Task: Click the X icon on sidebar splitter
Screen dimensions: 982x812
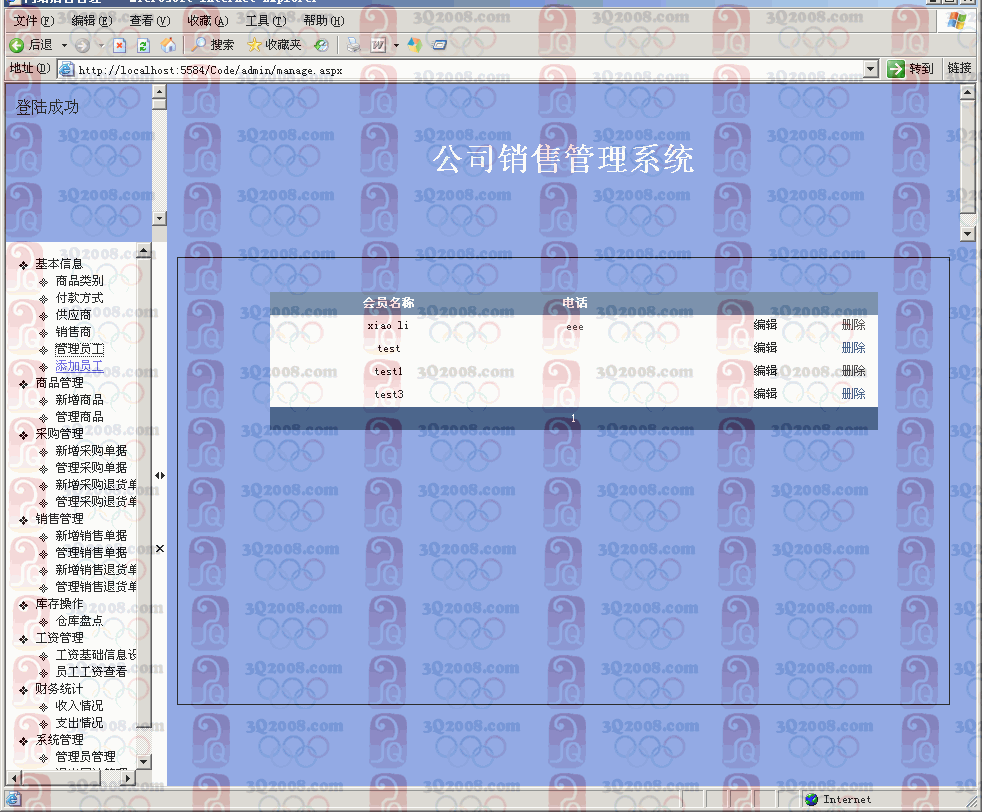Action: (x=160, y=549)
